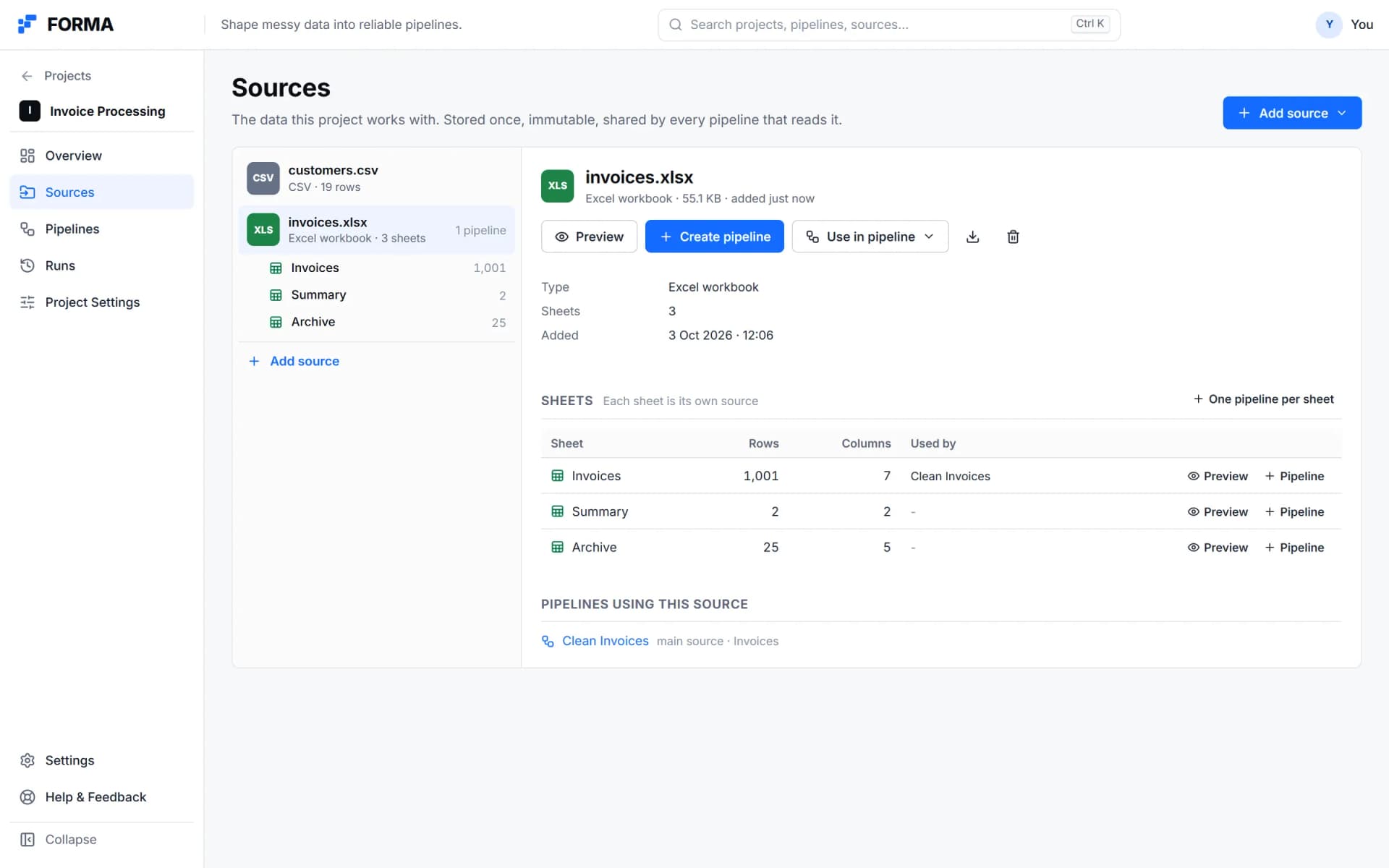Add a pipeline for the Invoices sheet
This screenshot has height=868, width=1389.
pyautogui.click(x=1294, y=476)
